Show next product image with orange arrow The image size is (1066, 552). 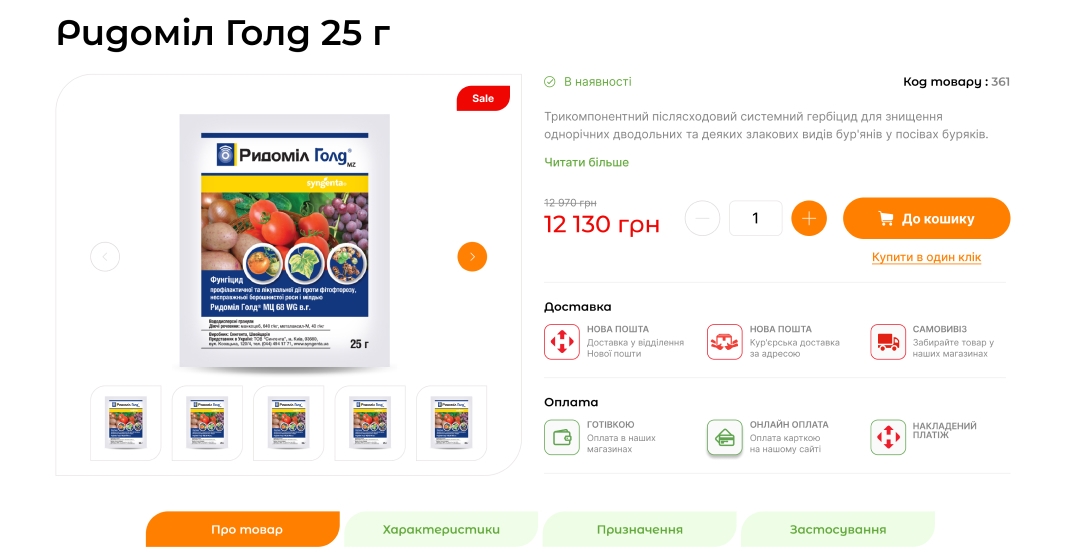coord(472,257)
